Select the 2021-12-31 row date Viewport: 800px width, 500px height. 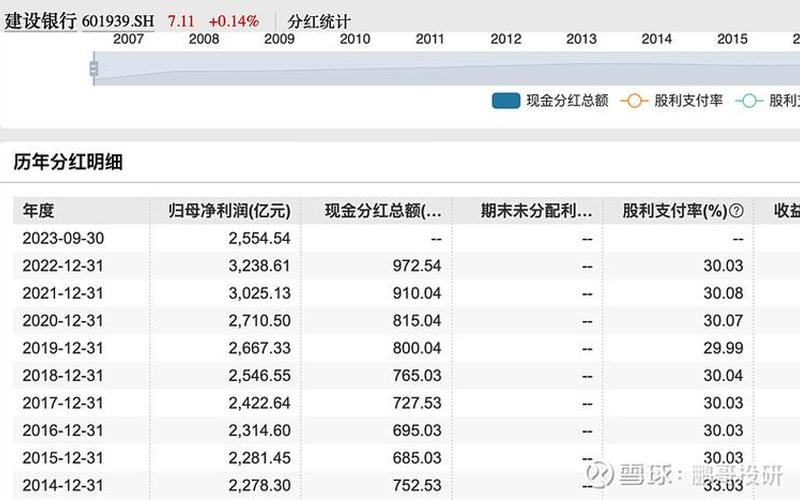[63, 293]
